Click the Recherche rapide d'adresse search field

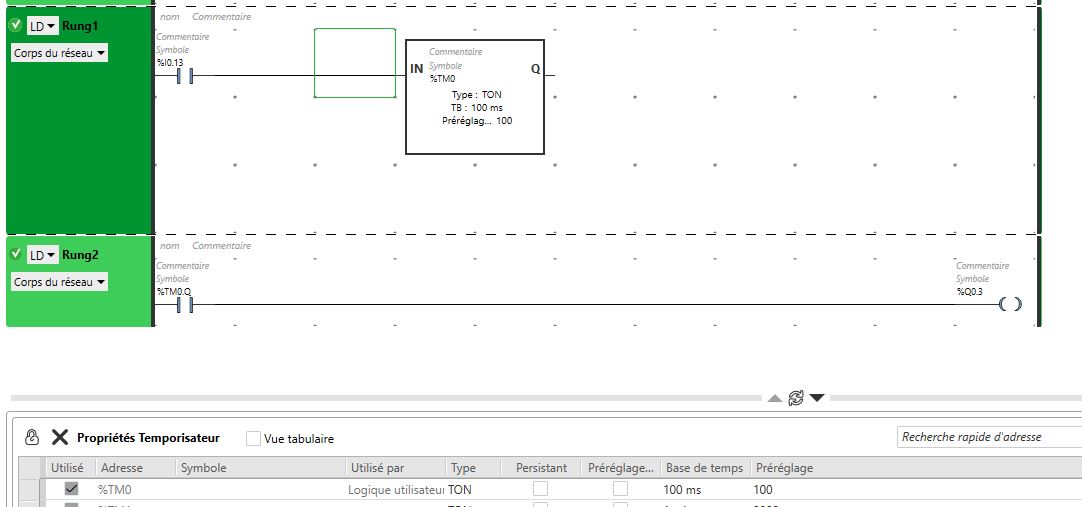pyautogui.click(x=987, y=437)
